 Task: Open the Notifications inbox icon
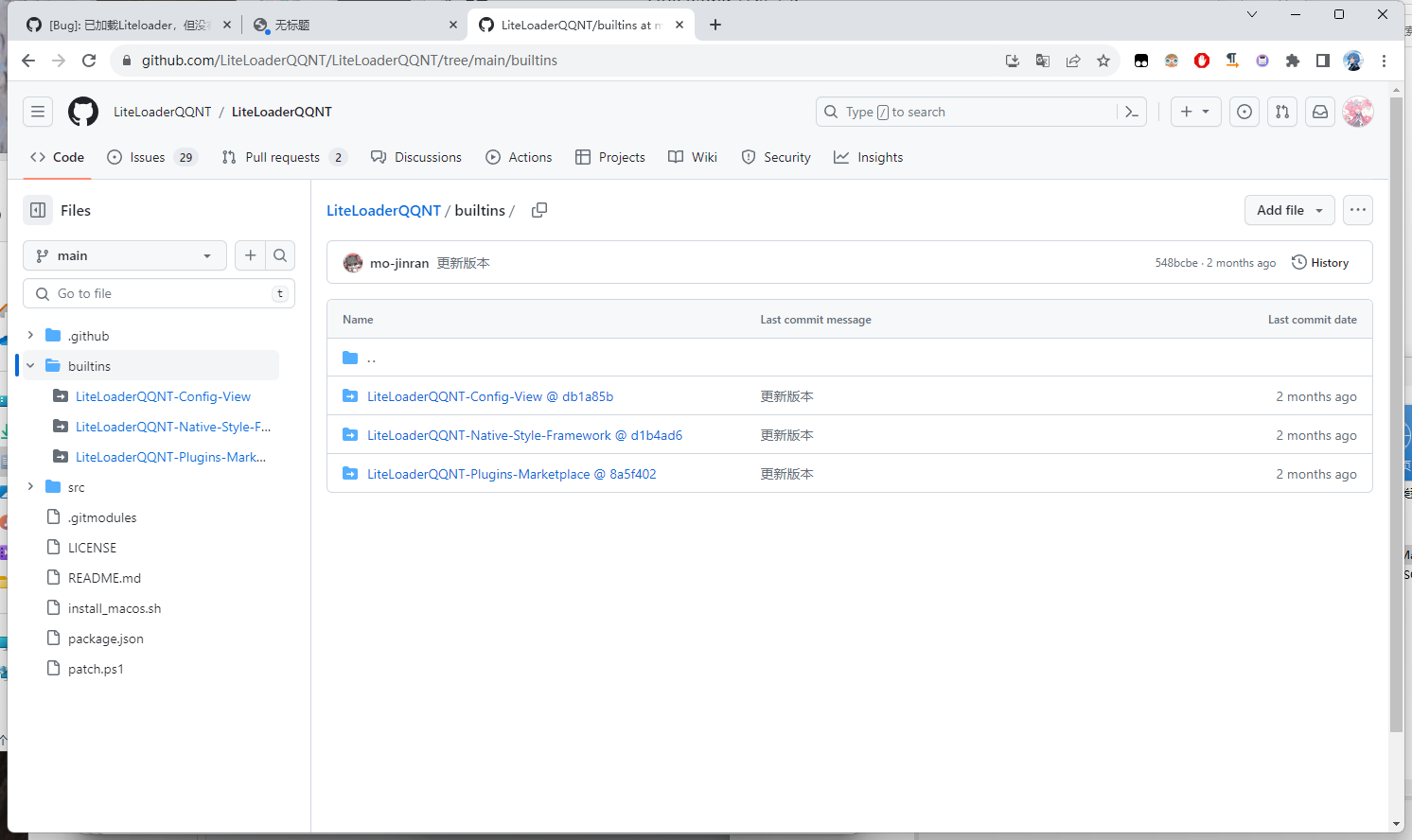1320,112
